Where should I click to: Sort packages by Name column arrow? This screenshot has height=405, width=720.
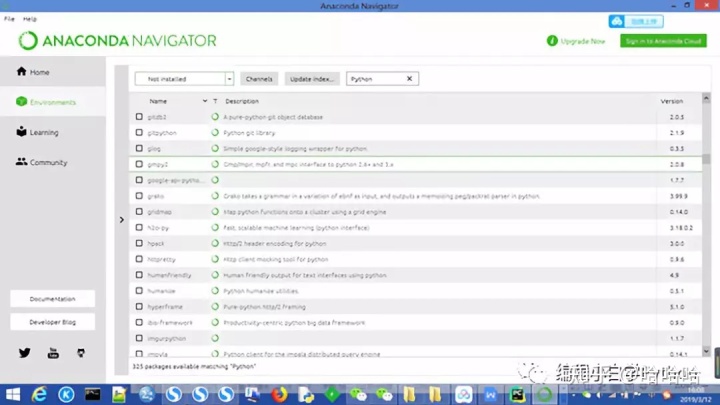(205, 101)
